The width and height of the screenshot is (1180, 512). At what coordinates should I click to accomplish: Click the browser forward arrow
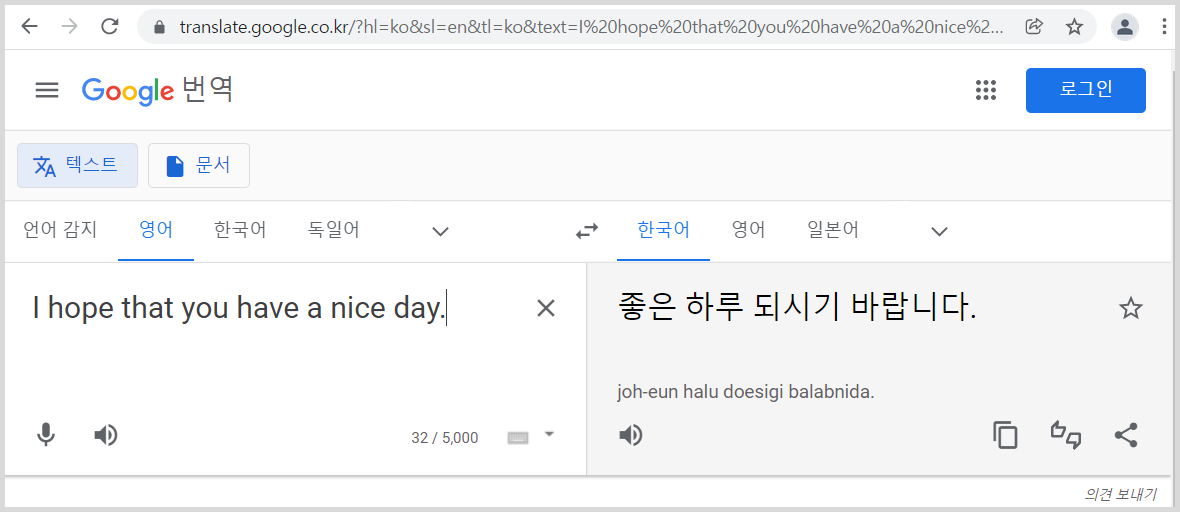point(69,27)
